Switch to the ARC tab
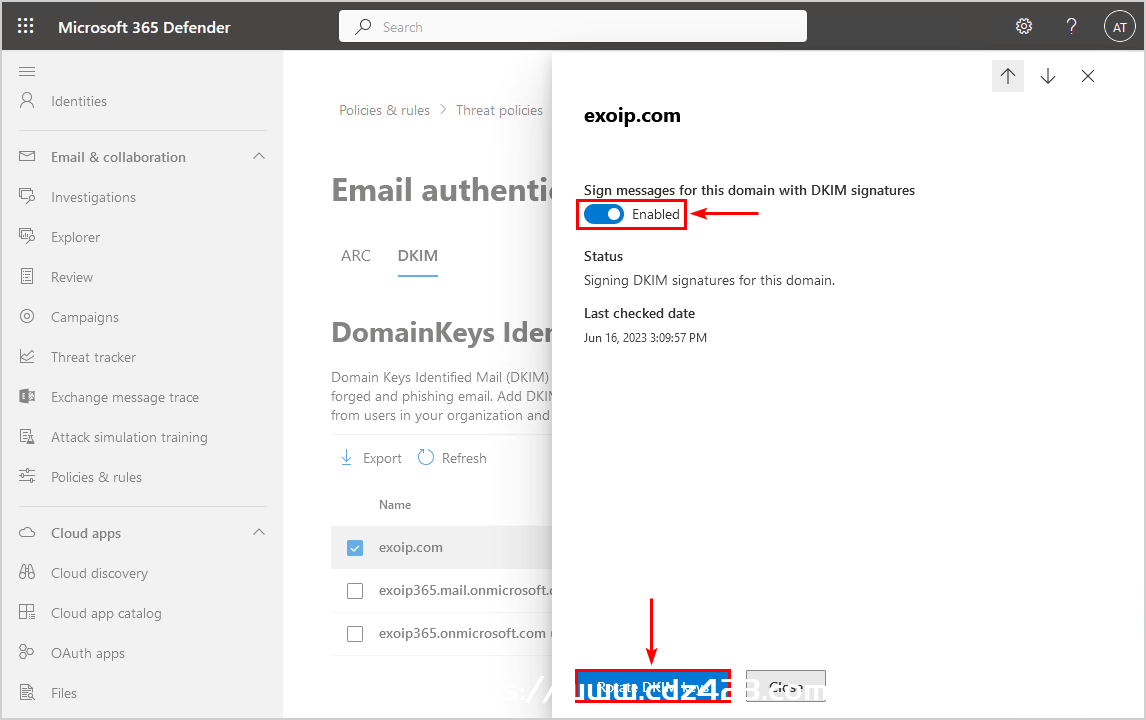The height and width of the screenshot is (720, 1146). click(356, 256)
